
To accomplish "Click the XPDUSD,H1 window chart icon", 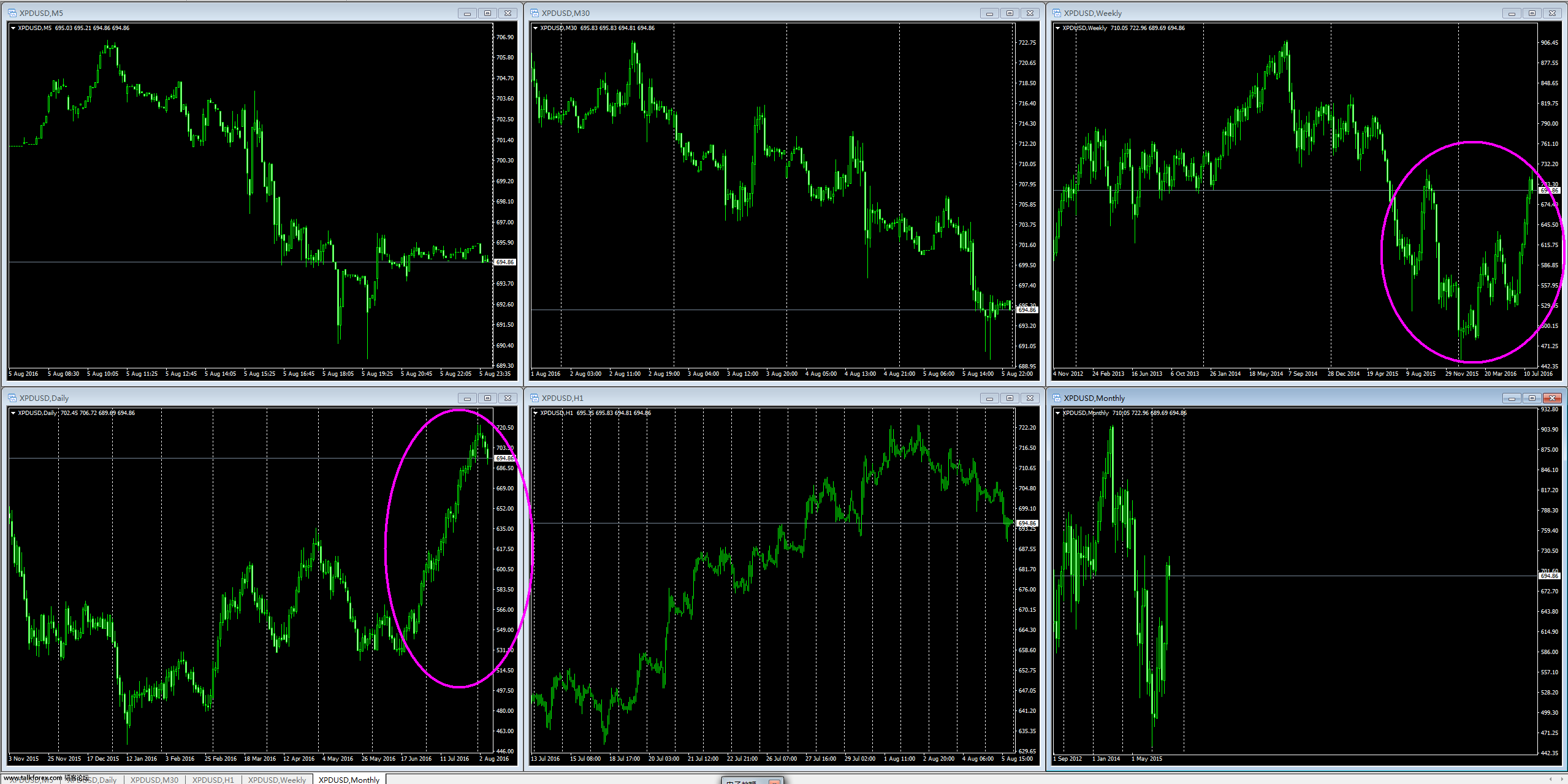I will (x=535, y=398).
